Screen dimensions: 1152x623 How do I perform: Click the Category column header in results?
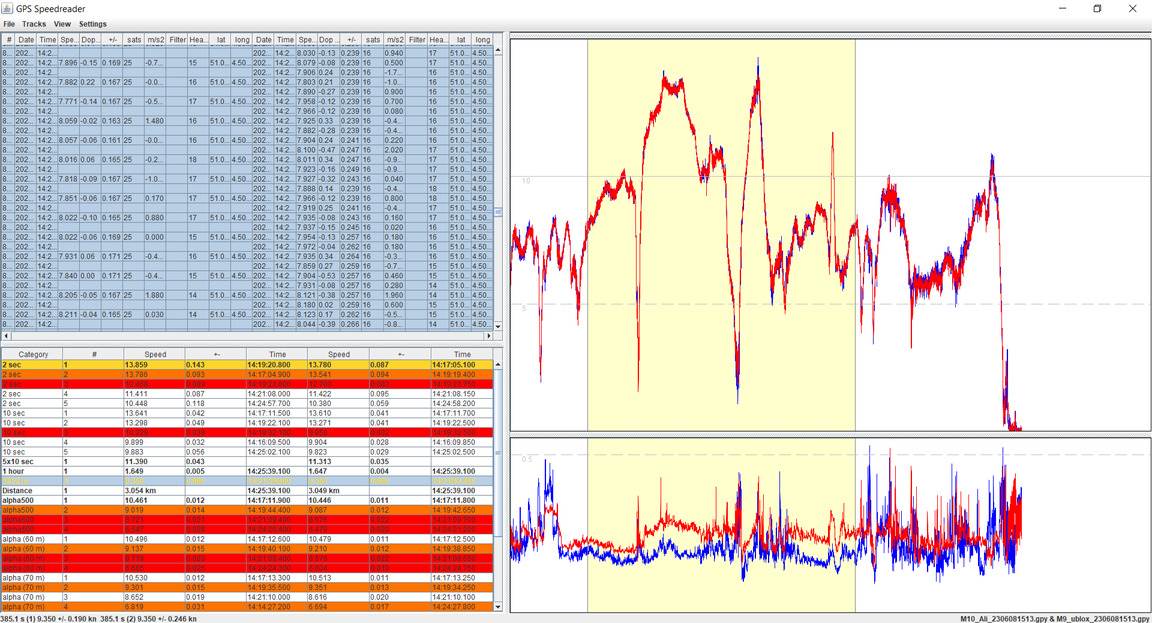32,354
